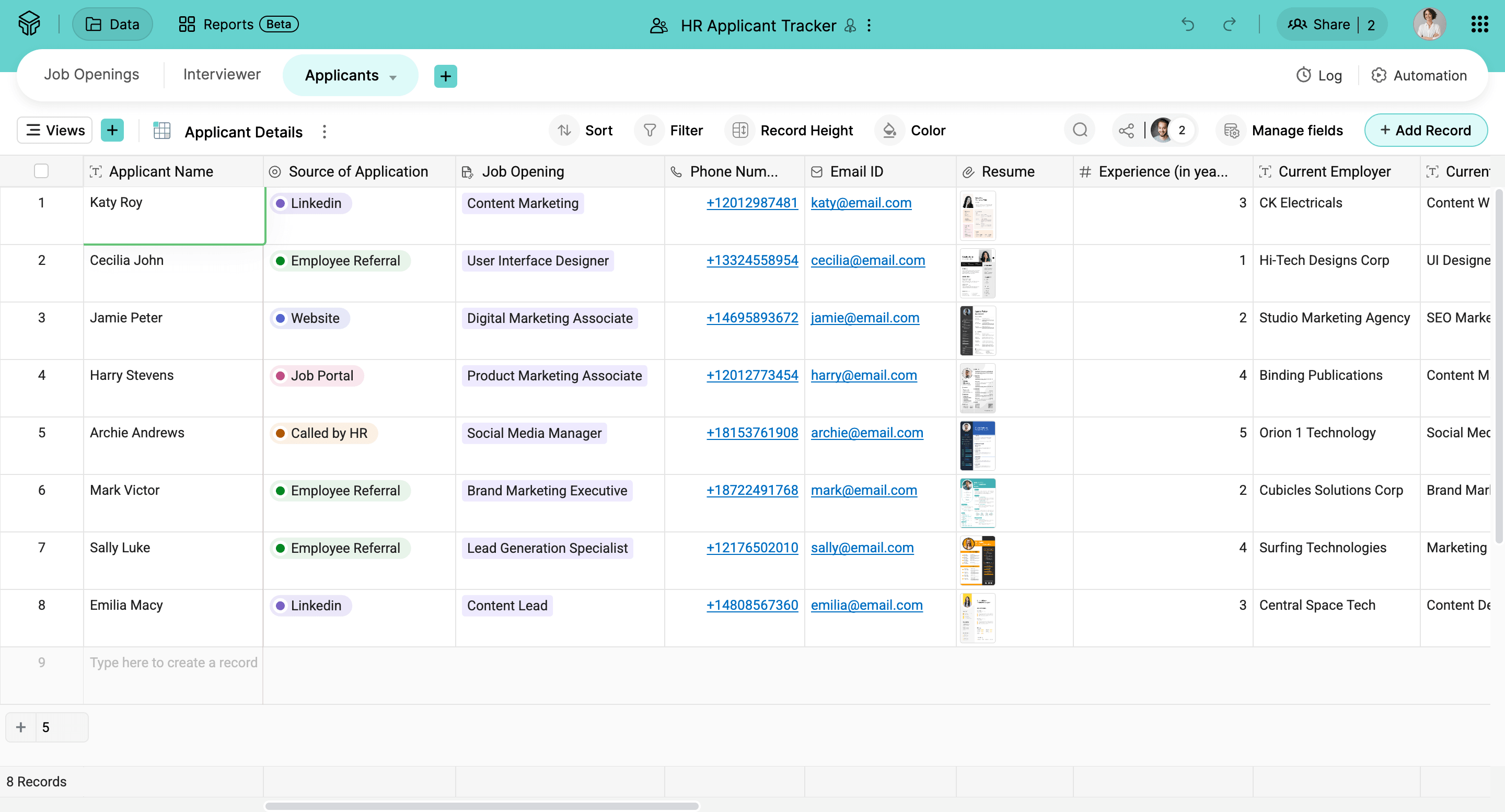Open Applicant Details view options menu

(x=324, y=132)
